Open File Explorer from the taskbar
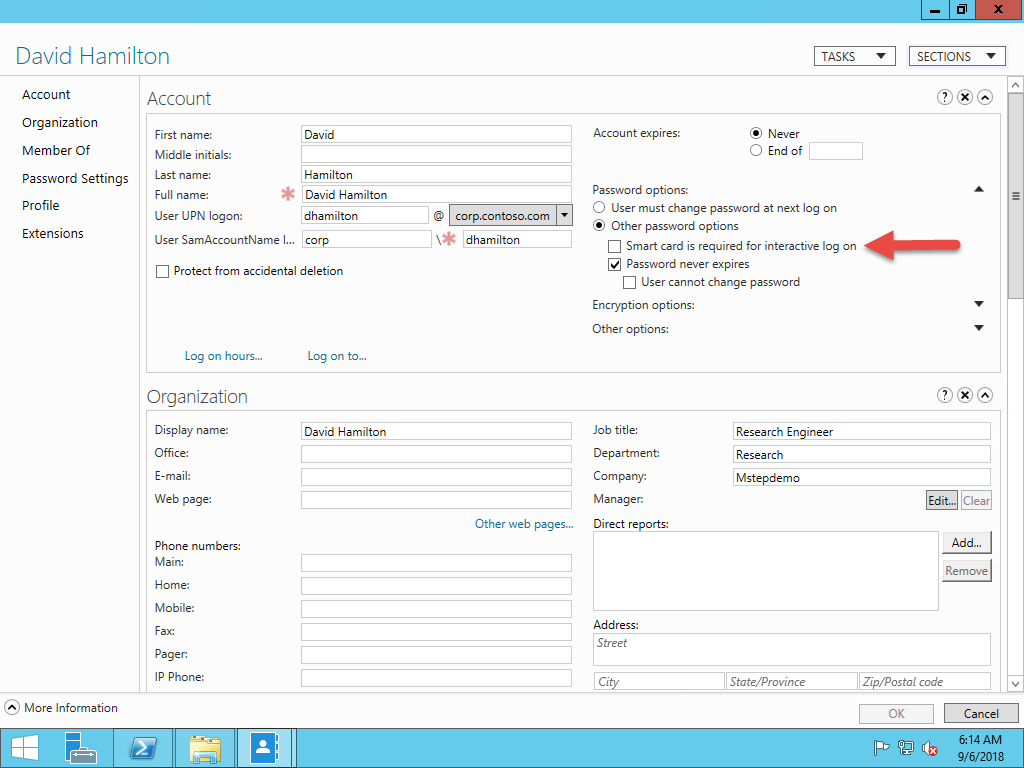1024x768 pixels. (204, 748)
